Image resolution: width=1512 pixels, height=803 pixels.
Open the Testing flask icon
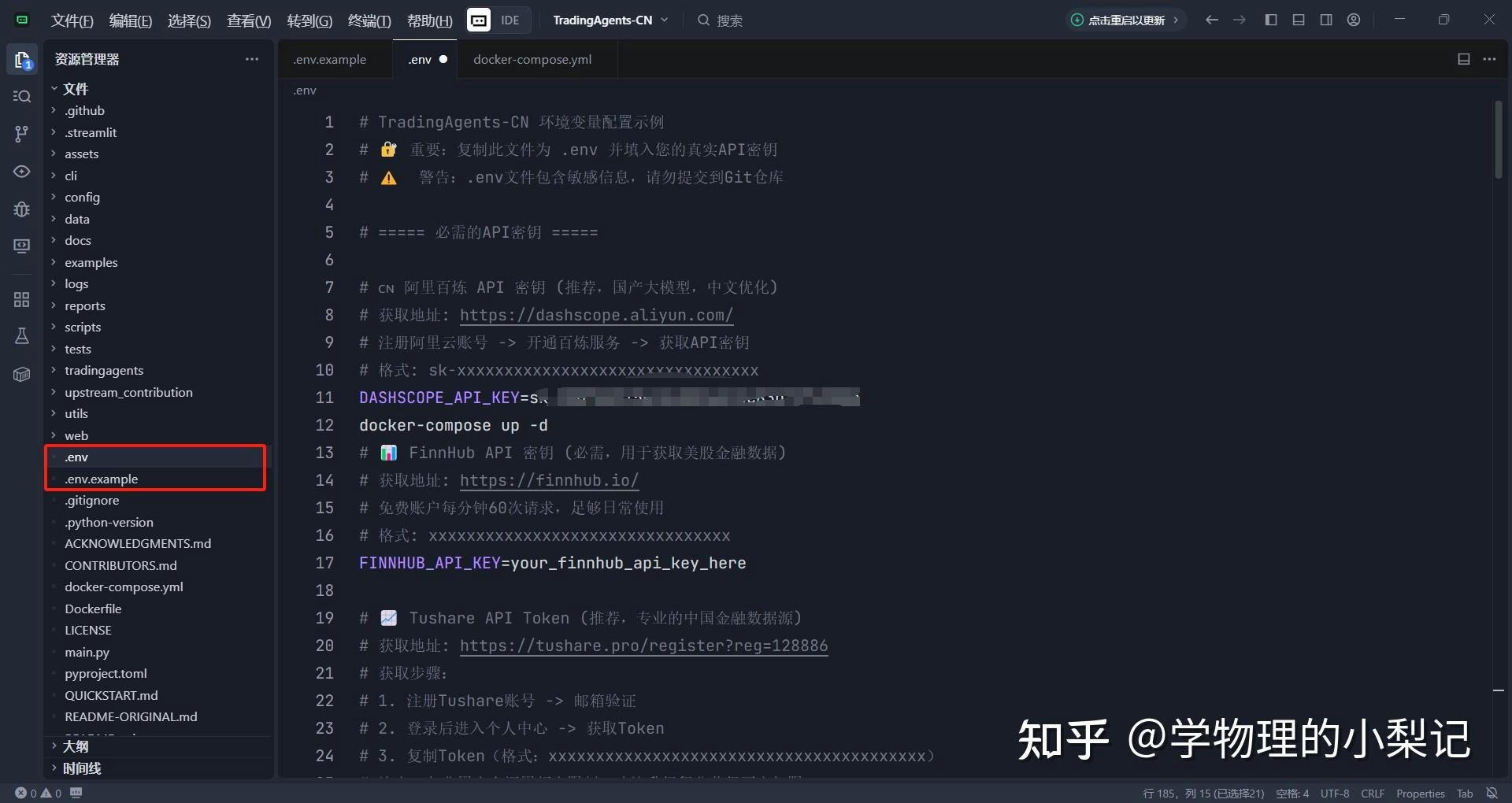tap(22, 337)
